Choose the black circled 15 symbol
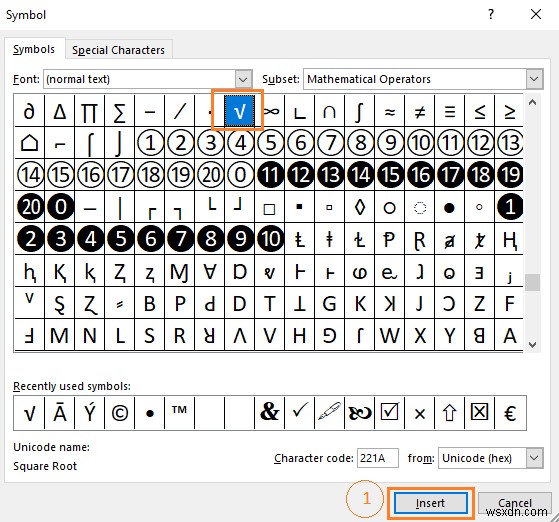 tap(390, 174)
